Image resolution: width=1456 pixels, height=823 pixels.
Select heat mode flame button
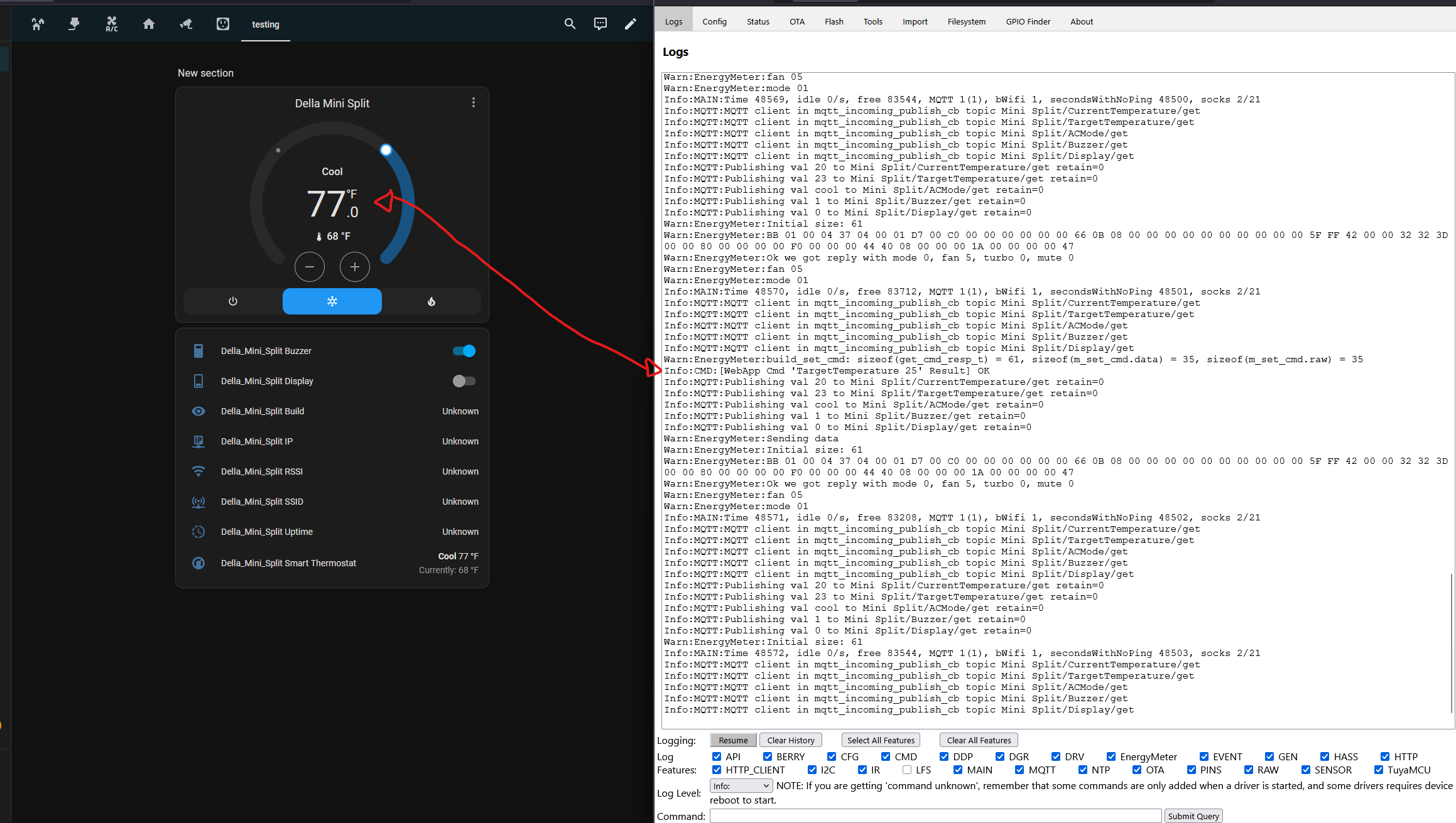click(x=431, y=301)
